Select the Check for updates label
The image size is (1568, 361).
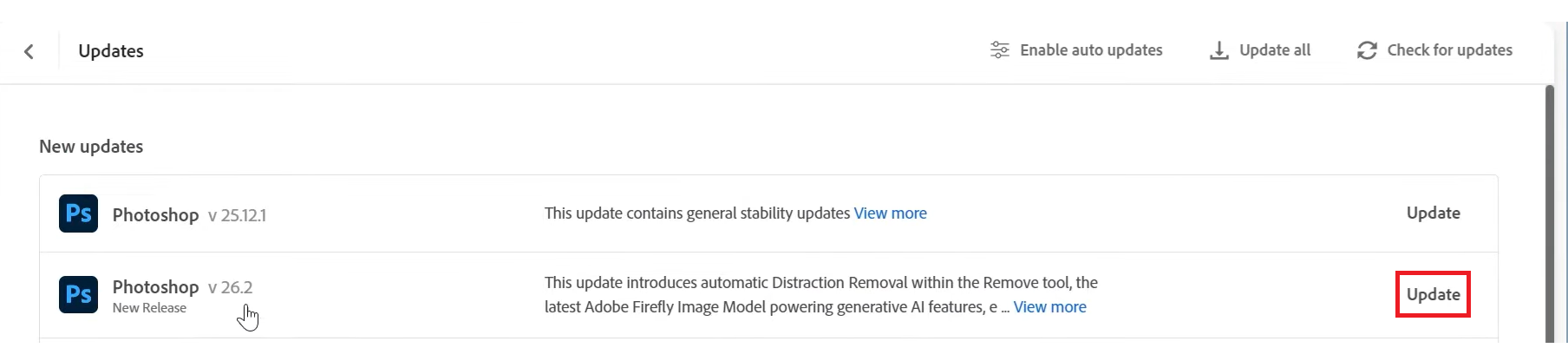pyautogui.click(x=1449, y=50)
